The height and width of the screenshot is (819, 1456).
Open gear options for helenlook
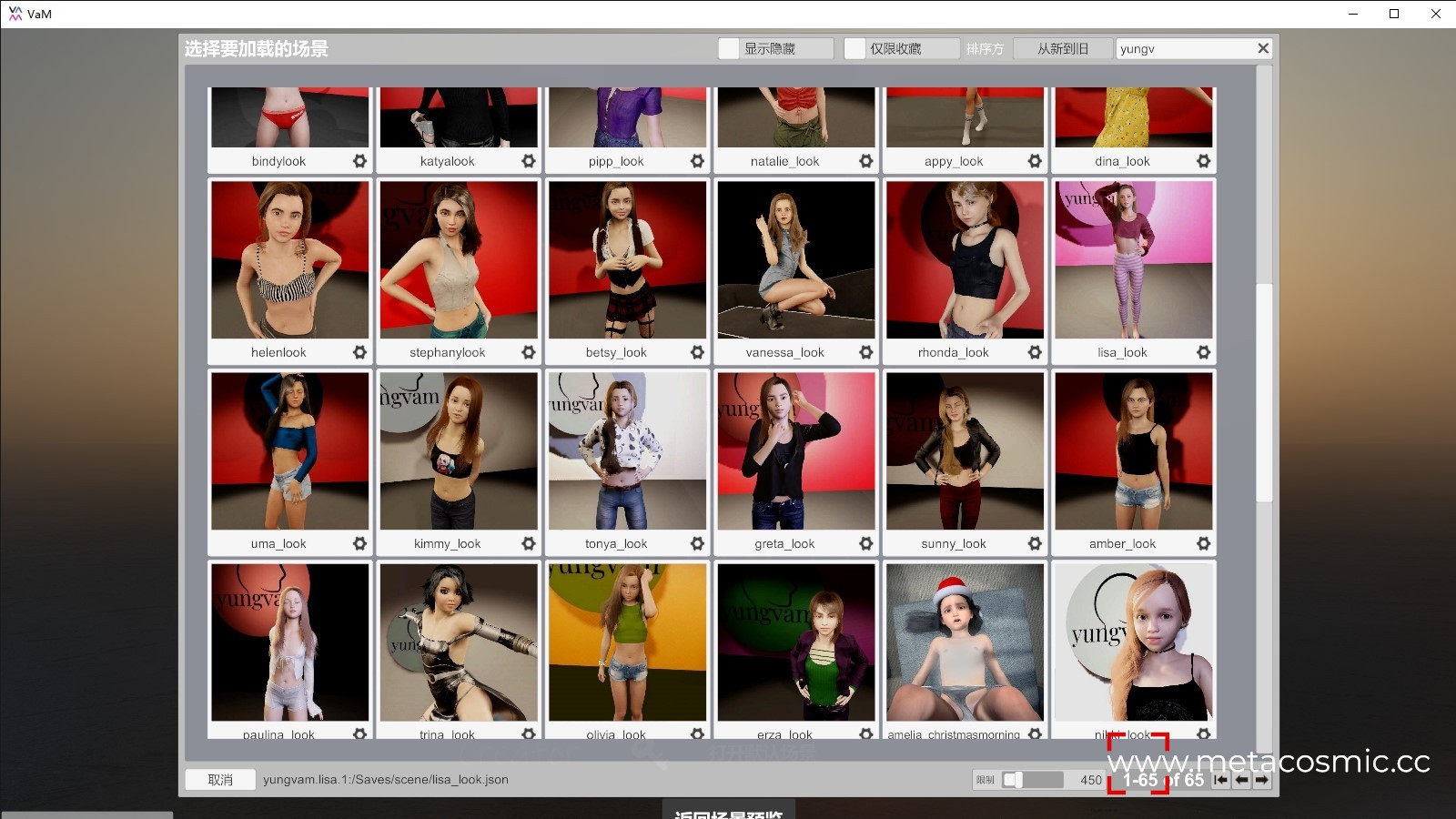[x=359, y=352]
